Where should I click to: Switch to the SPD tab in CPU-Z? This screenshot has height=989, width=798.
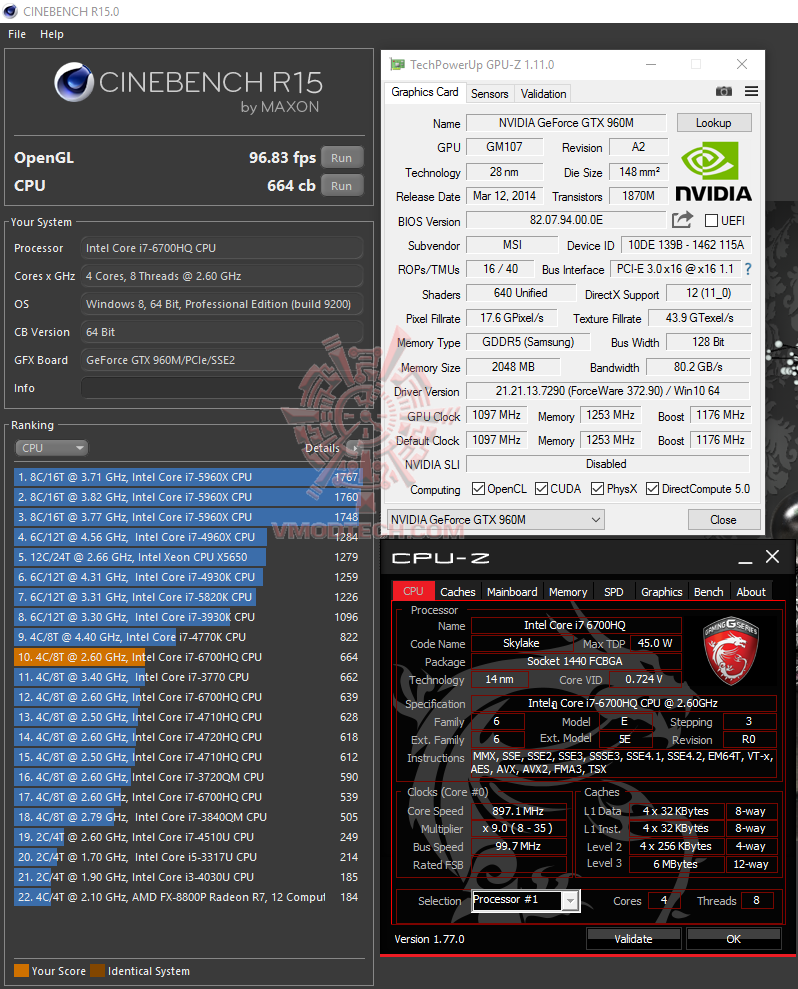613,592
